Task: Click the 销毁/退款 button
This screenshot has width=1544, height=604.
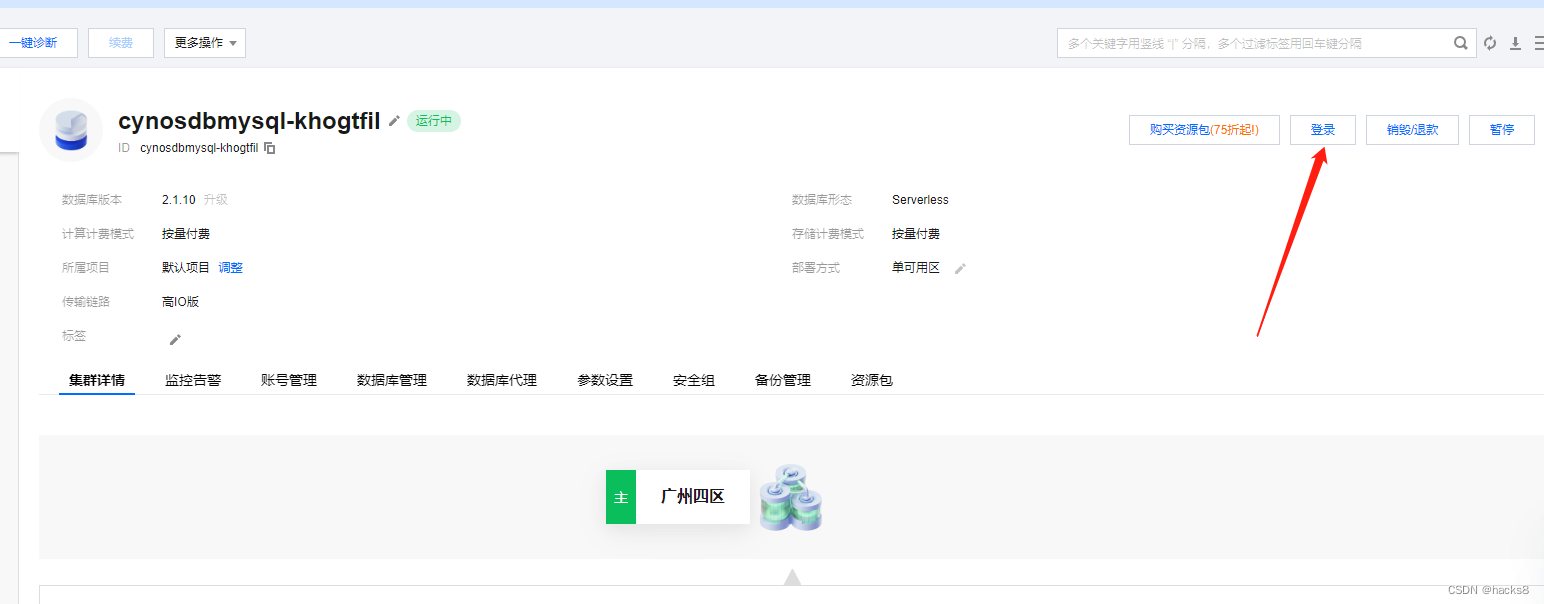Action: pos(1412,130)
